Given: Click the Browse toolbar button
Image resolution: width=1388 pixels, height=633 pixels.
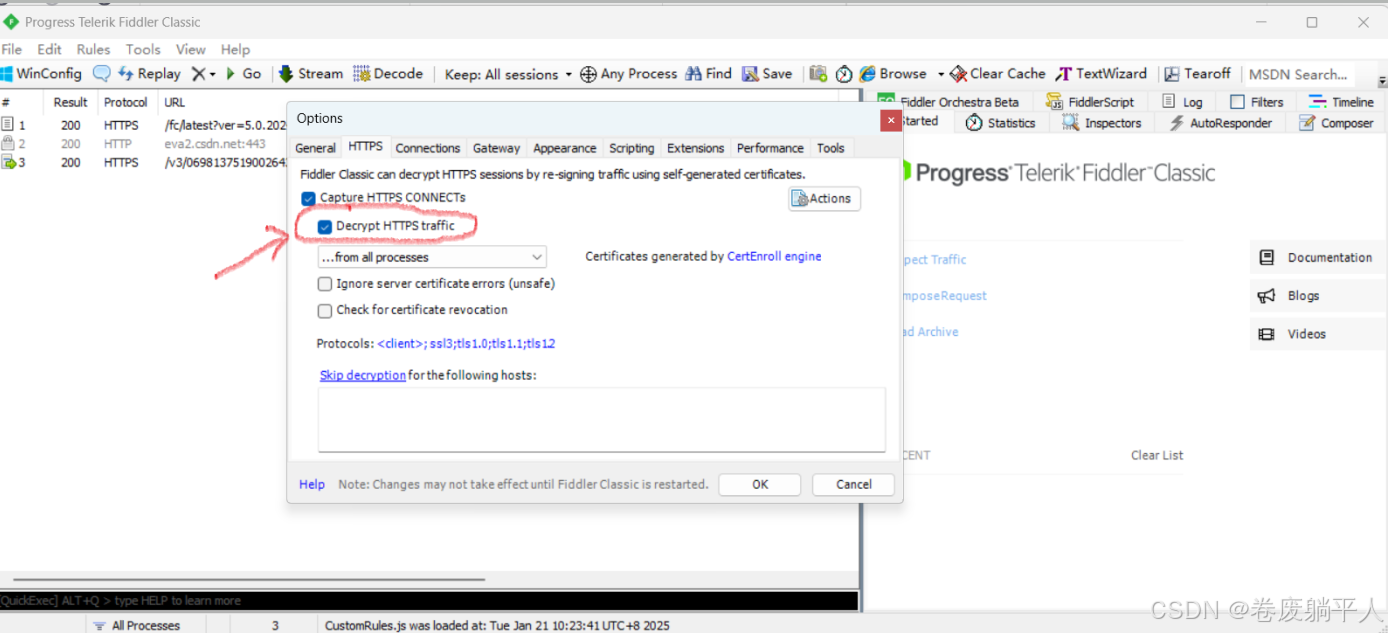Looking at the screenshot, I should (892, 74).
